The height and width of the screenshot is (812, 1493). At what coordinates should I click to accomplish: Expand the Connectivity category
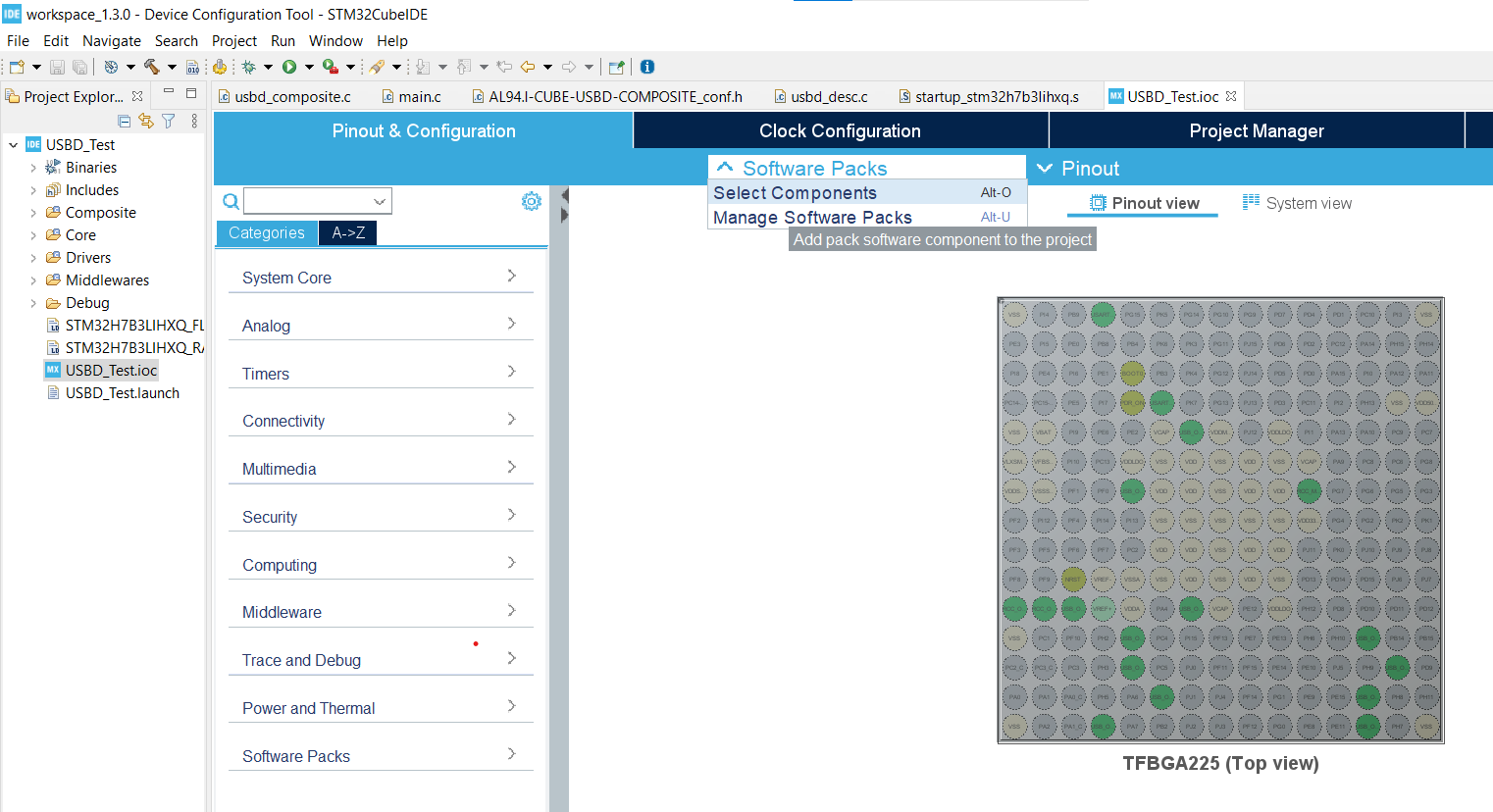tap(381, 420)
